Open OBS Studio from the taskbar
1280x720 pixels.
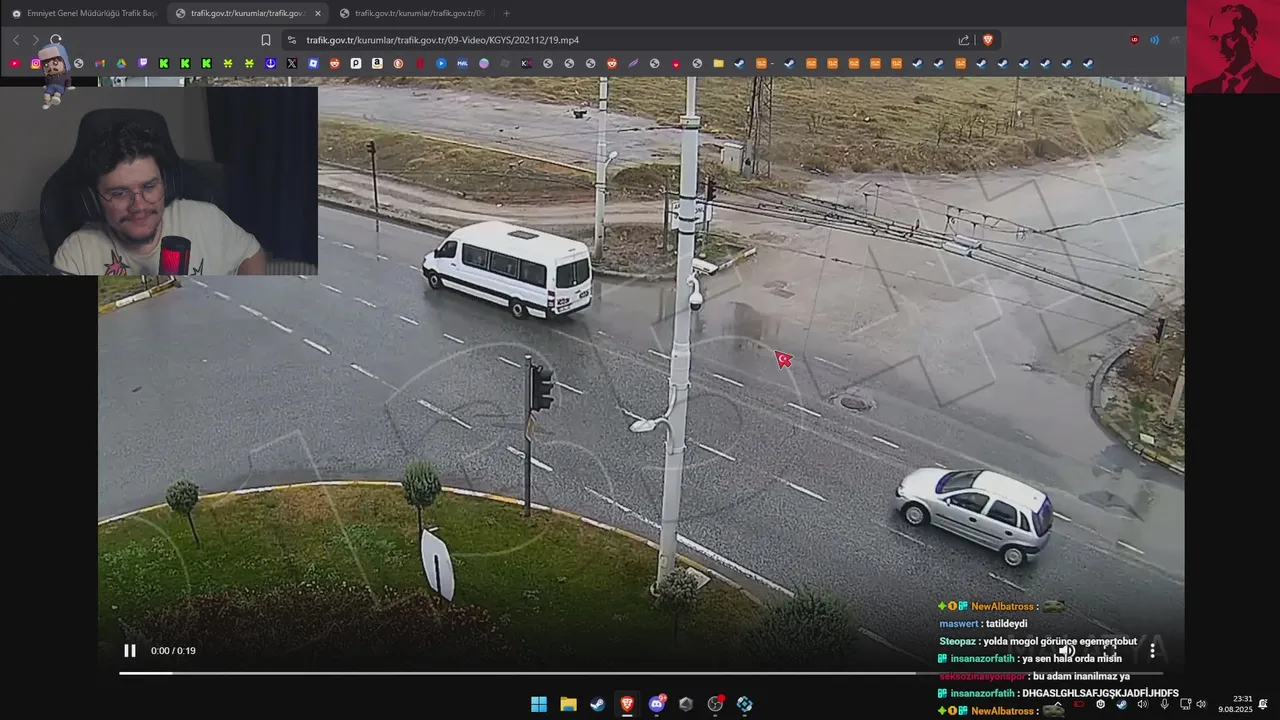[715, 704]
